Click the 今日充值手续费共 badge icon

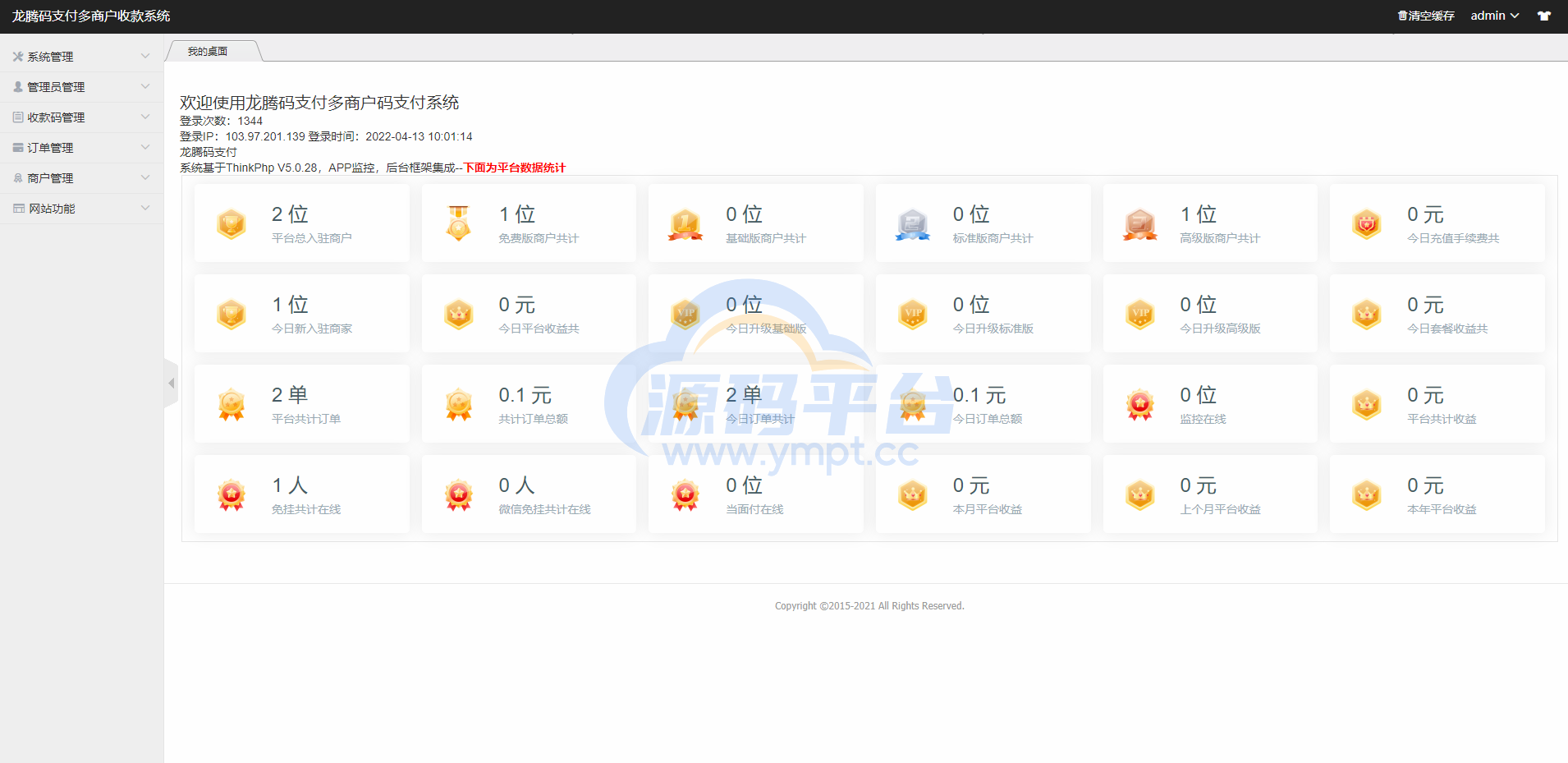pos(1367,223)
